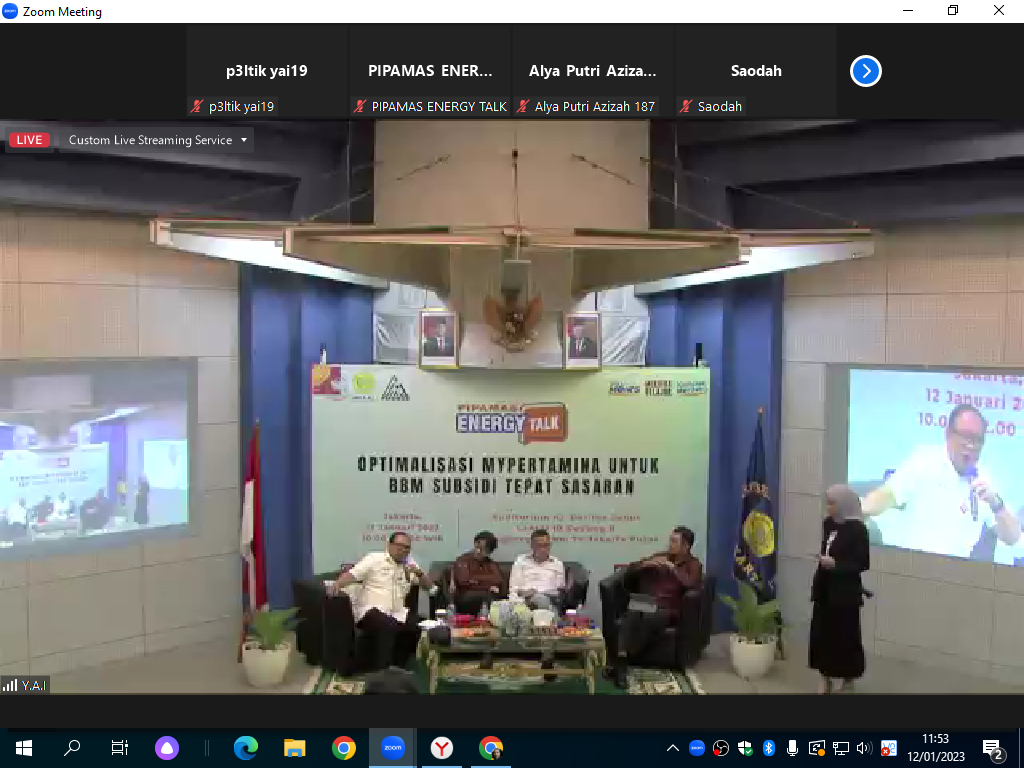The width and height of the screenshot is (1024, 768).
Task: Open network status tray icon
Action: [840, 748]
